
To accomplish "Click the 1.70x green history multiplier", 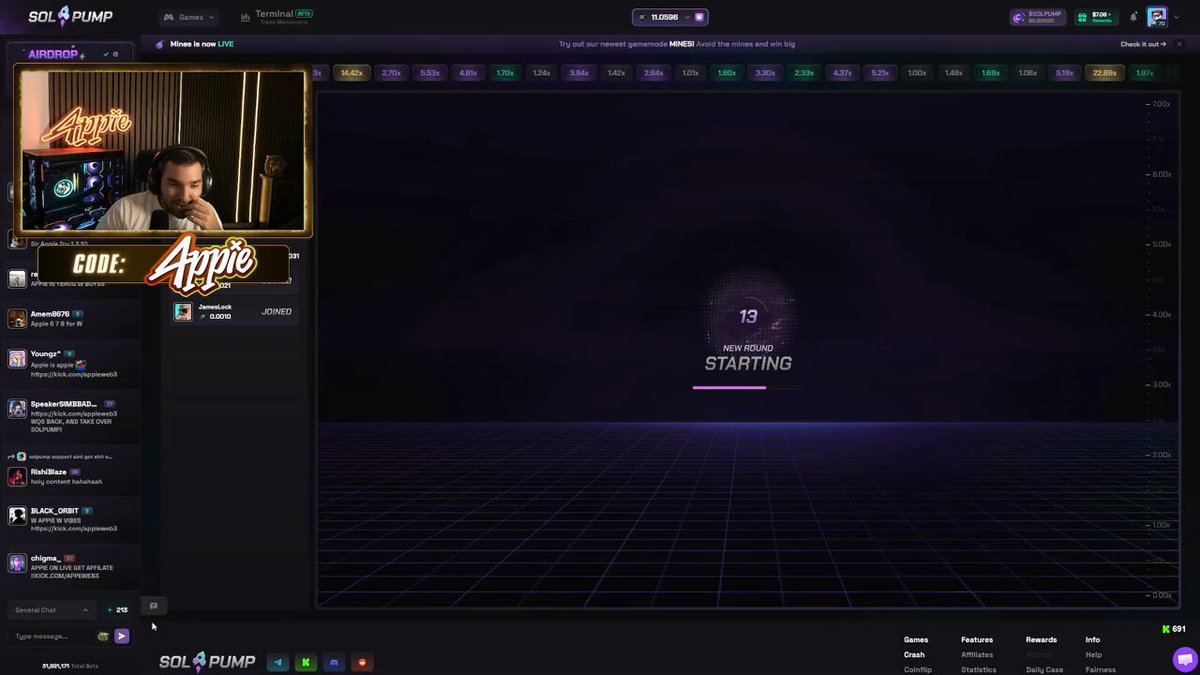I will [505, 73].
